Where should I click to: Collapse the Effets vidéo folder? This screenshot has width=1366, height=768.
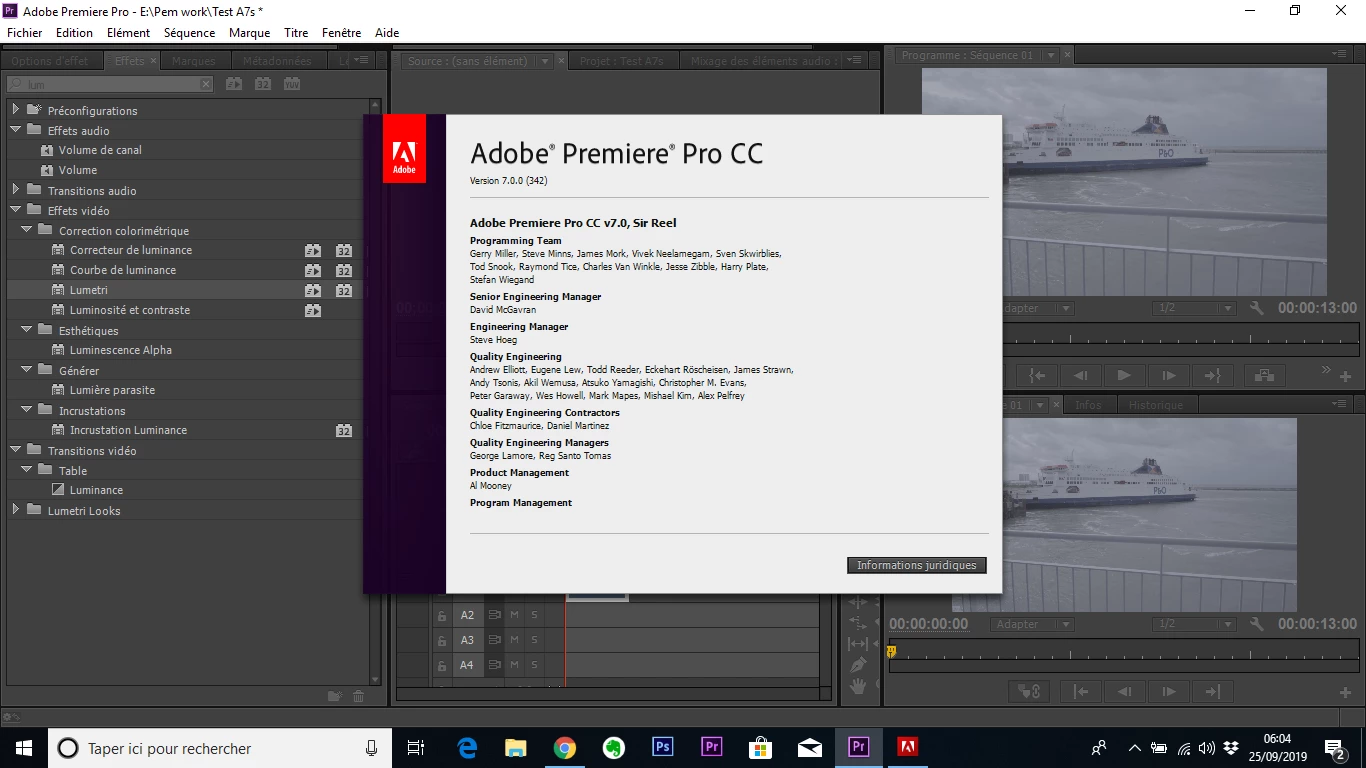[x=16, y=210]
